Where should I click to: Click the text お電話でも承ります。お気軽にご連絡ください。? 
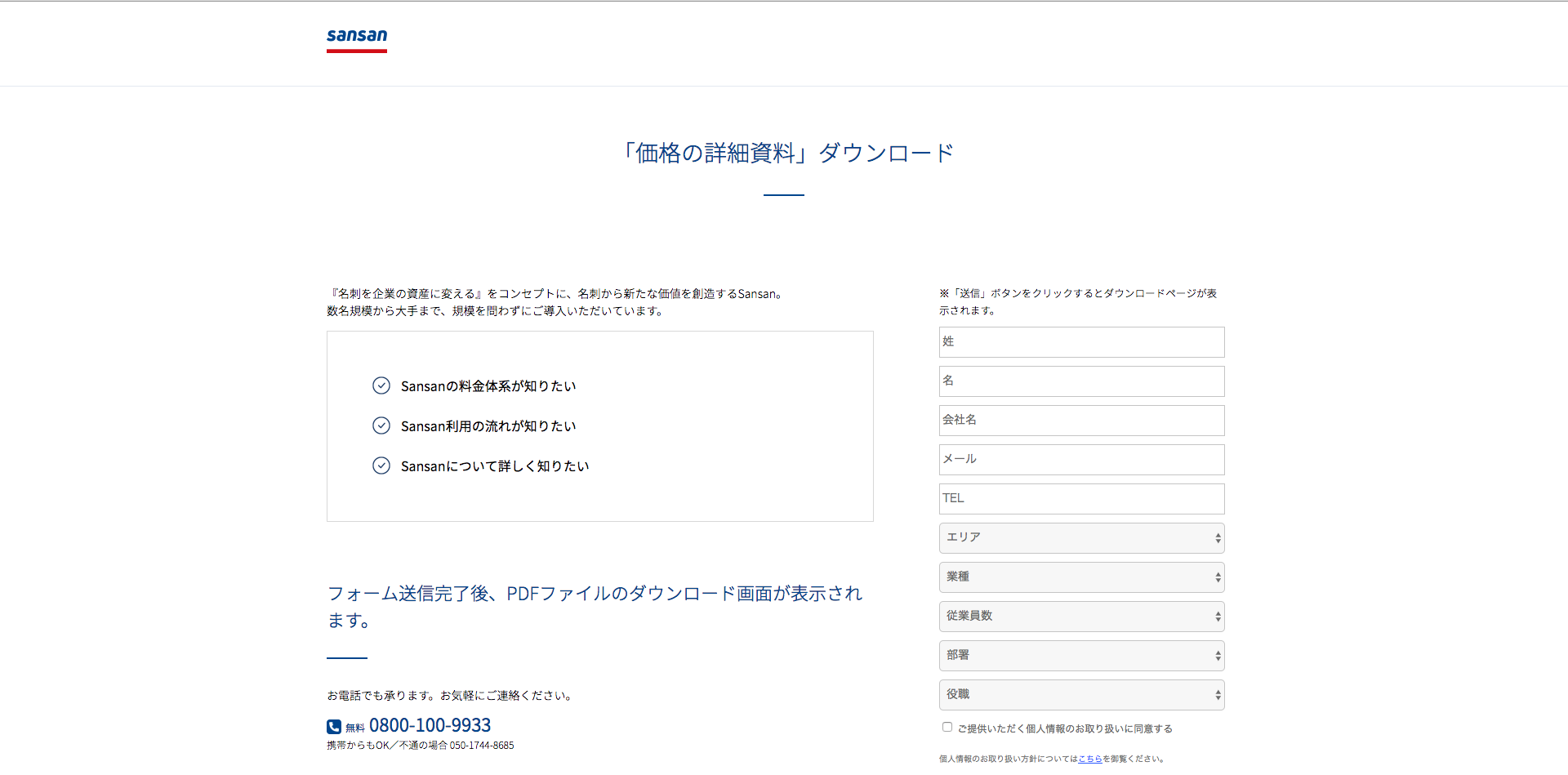coord(452,696)
